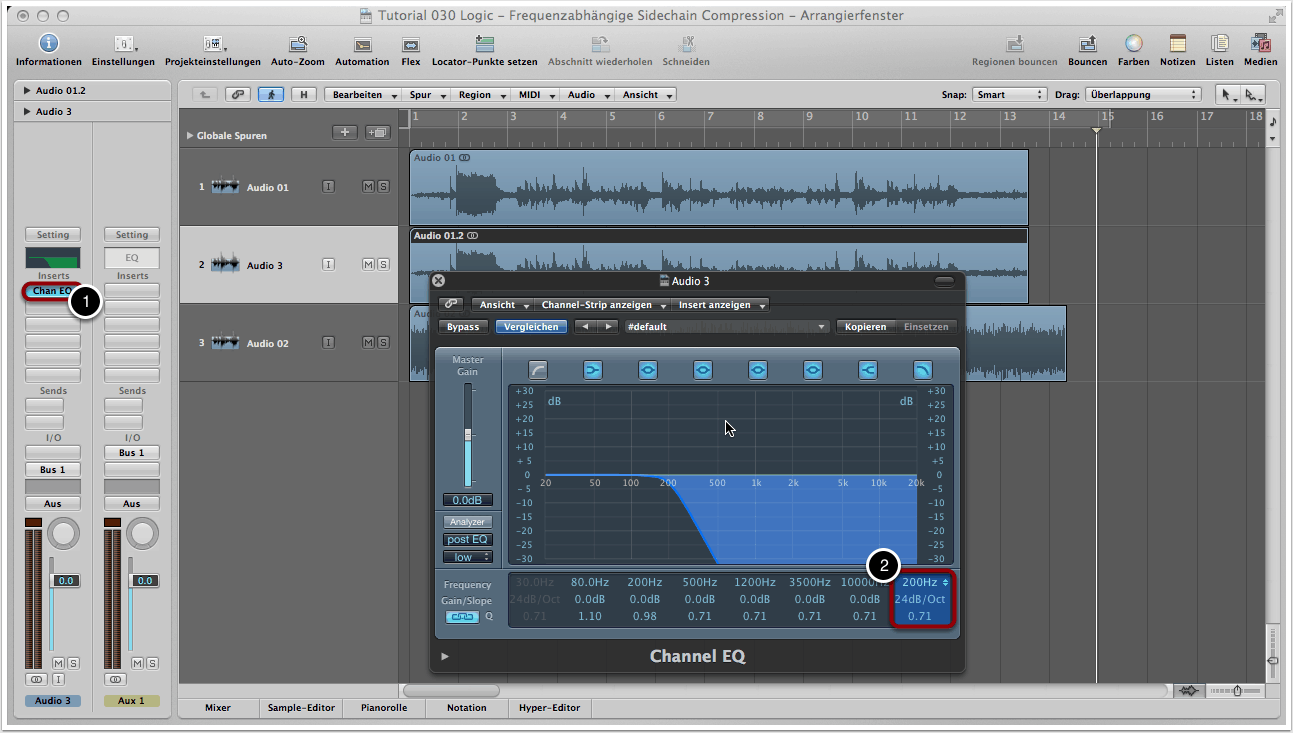The image size is (1293, 733).
Task: Open the Farben color palette icon
Action: (1133, 45)
